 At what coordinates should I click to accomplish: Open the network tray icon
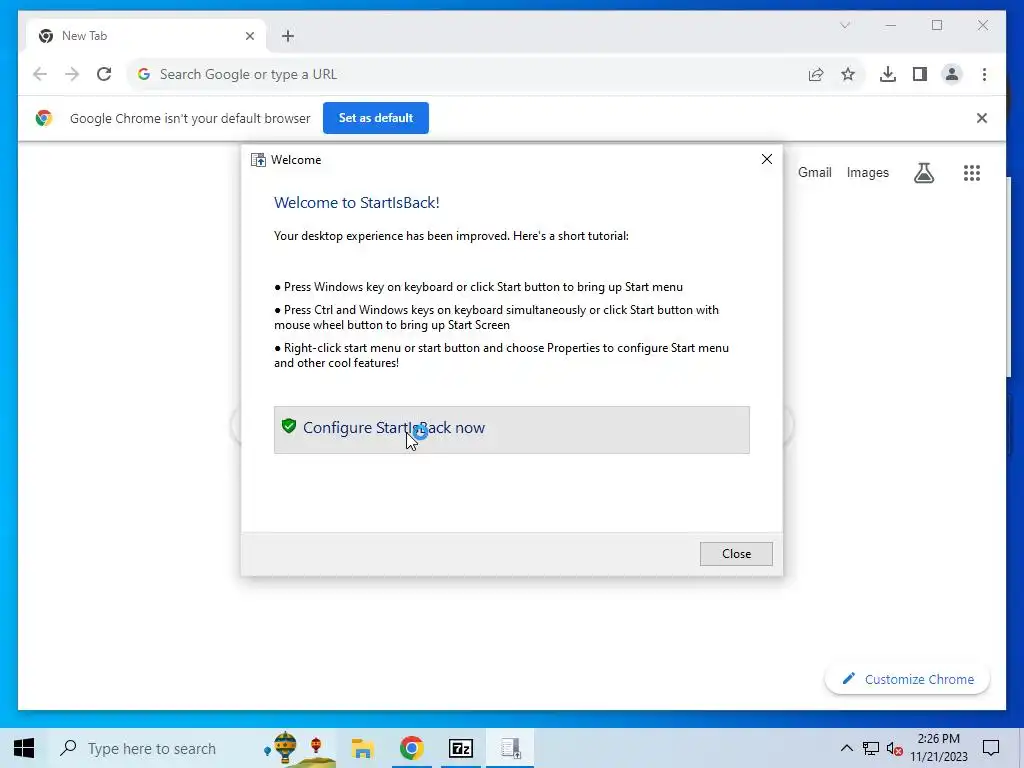[871, 748]
